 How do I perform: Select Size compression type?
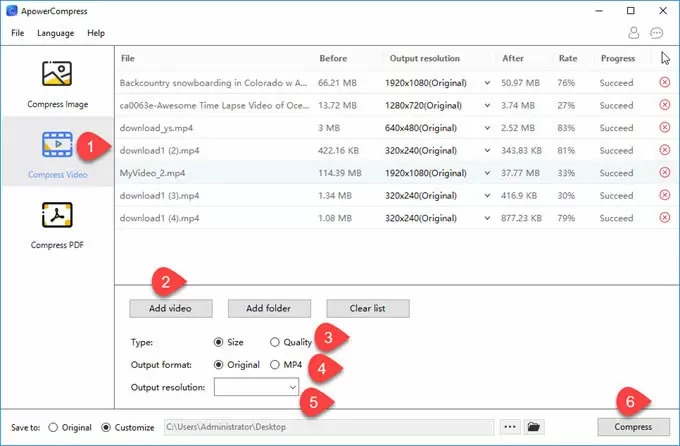point(219,342)
